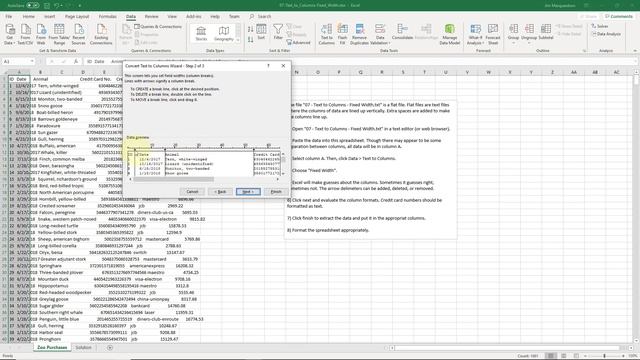Click the Next button in wizard
The width and height of the screenshot is (640, 360).
pos(248,191)
